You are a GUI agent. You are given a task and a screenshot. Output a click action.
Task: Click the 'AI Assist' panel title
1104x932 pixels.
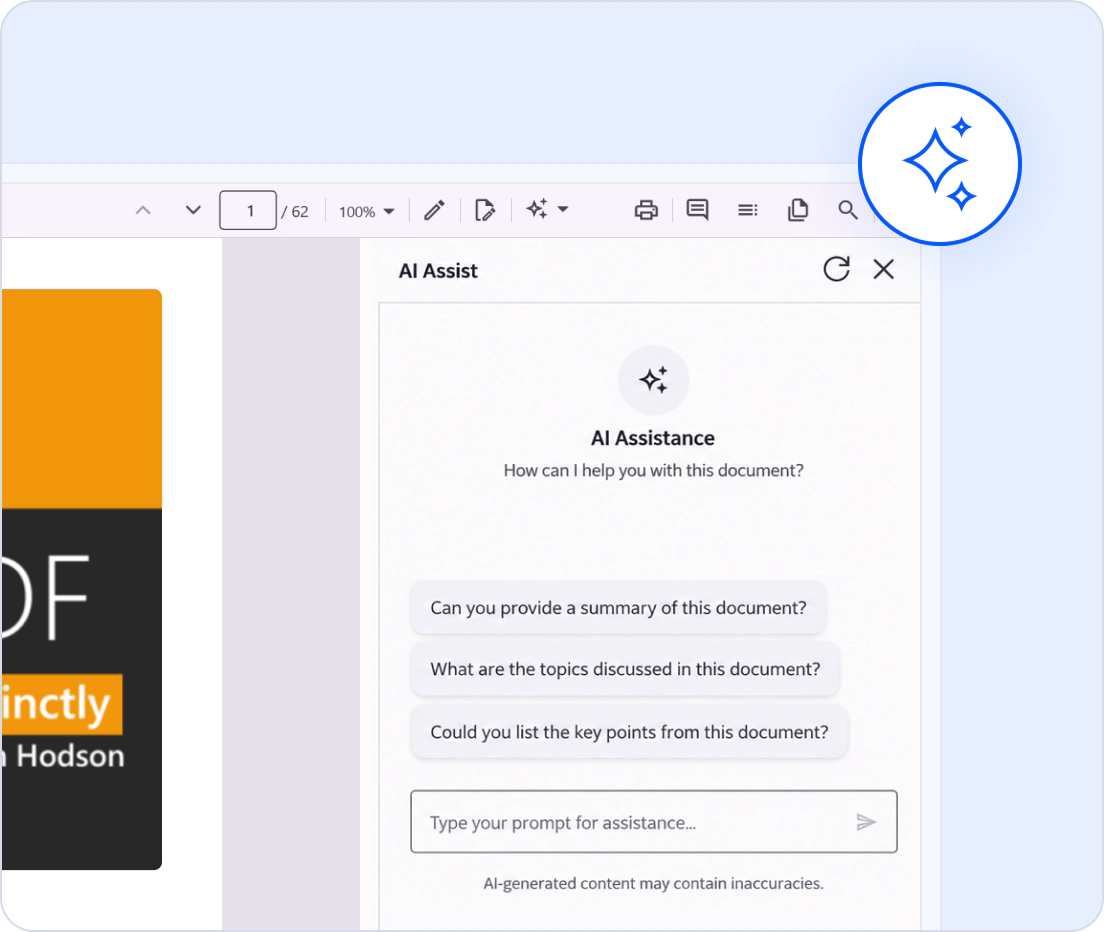[x=438, y=271]
